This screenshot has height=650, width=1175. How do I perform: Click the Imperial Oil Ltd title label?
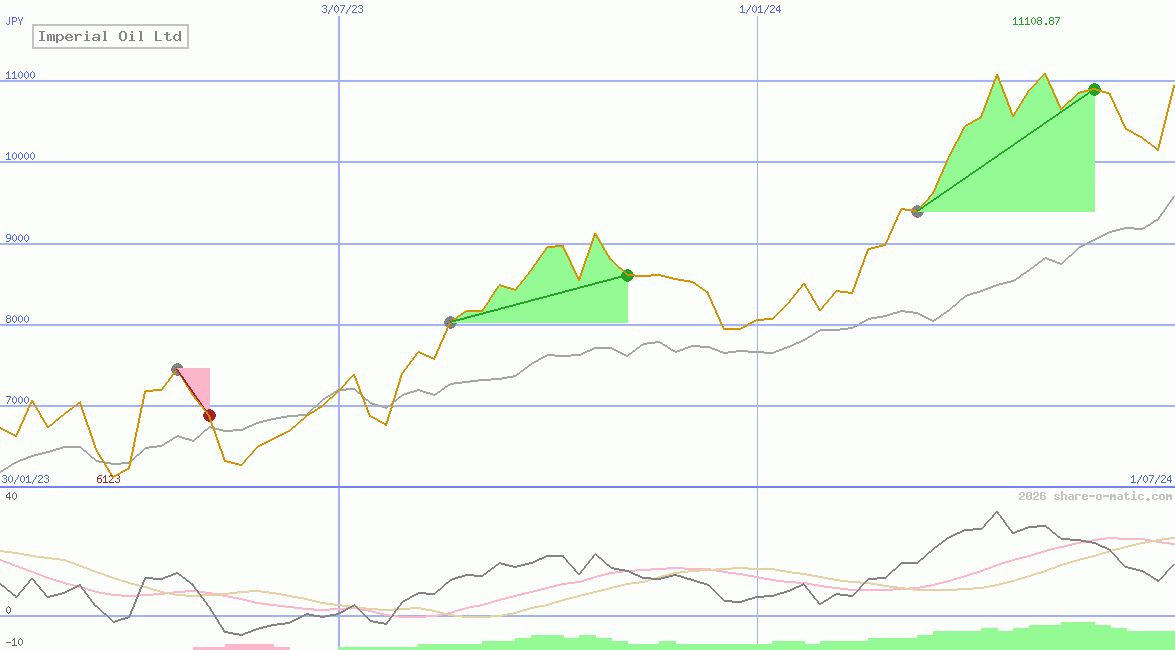click(x=110, y=37)
